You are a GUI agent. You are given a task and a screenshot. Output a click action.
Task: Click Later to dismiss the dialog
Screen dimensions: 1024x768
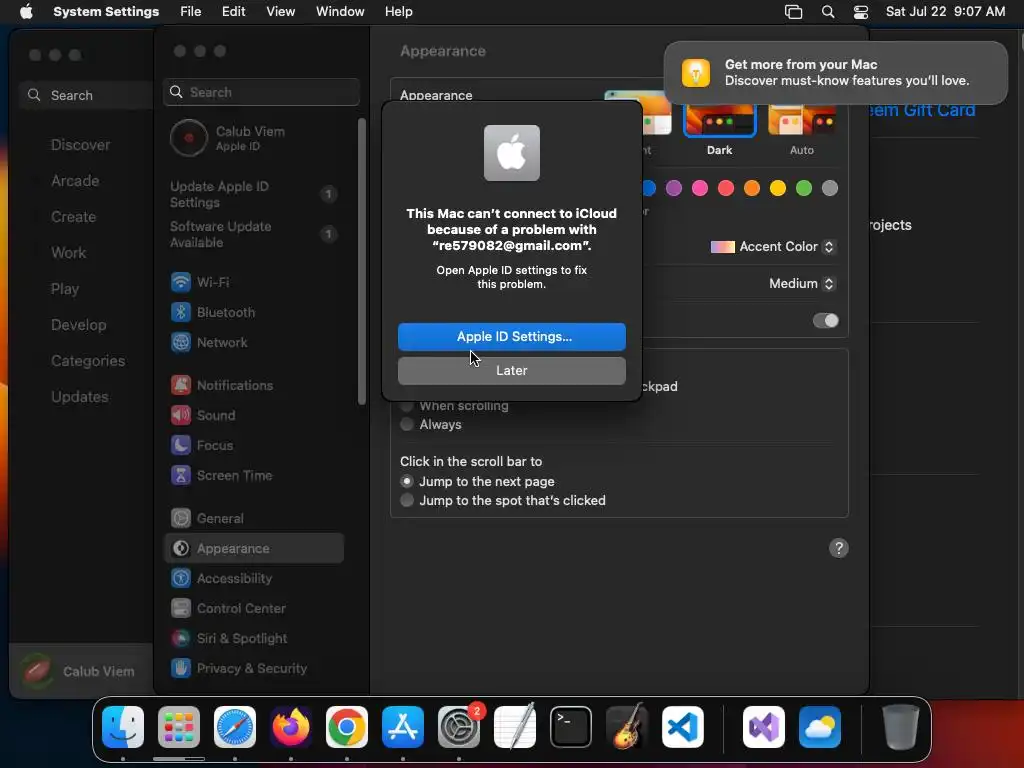click(512, 371)
